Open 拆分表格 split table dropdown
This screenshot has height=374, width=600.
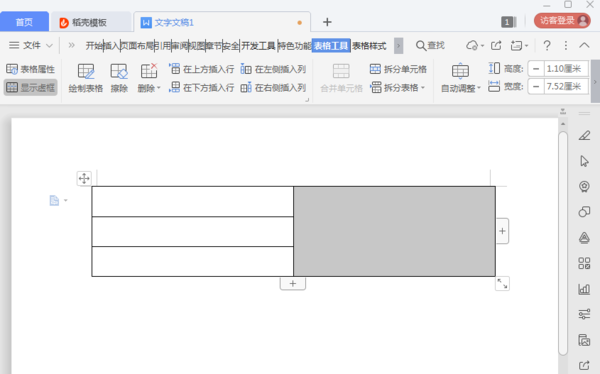click(397, 88)
